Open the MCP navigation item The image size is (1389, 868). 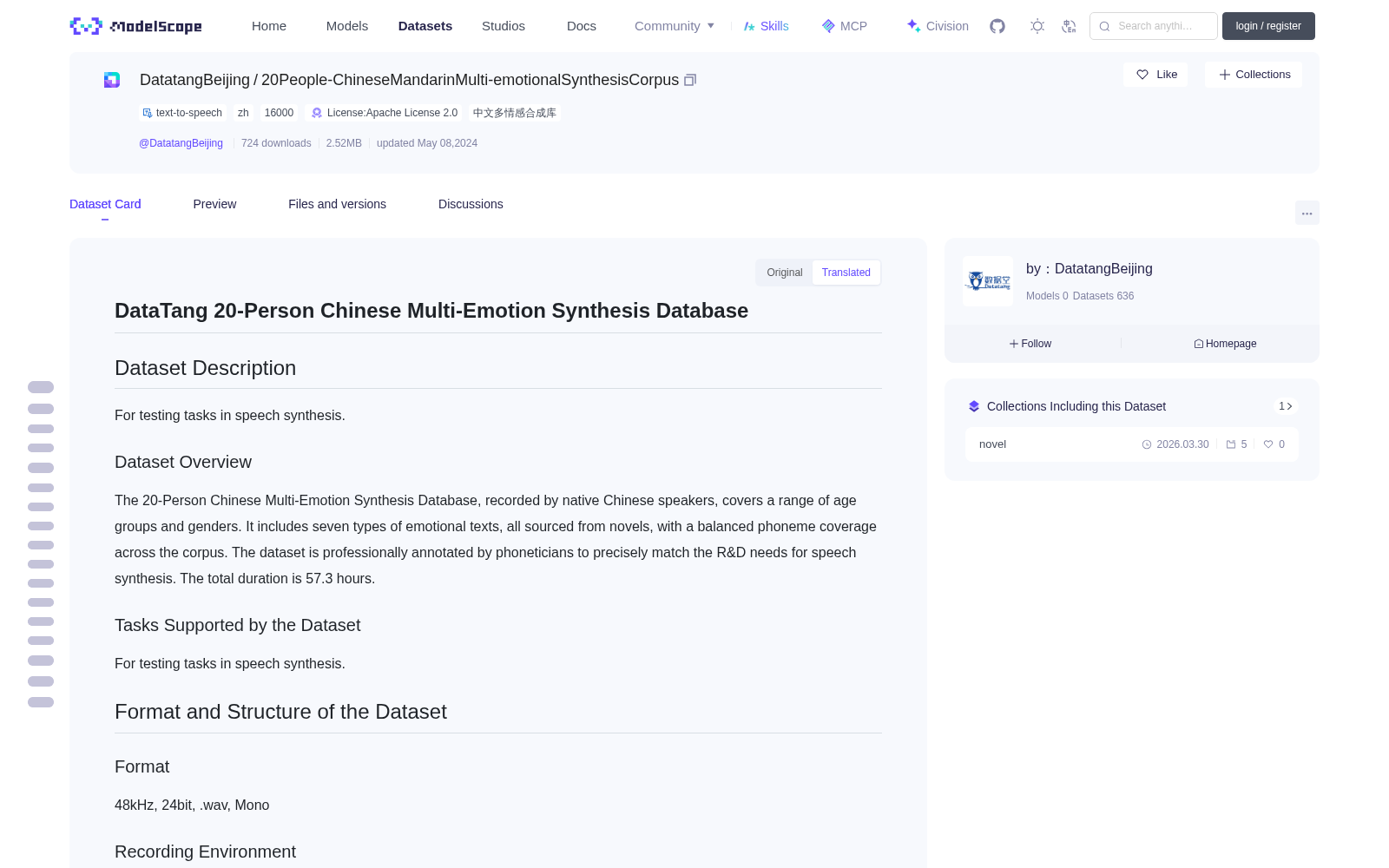(x=845, y=26)
